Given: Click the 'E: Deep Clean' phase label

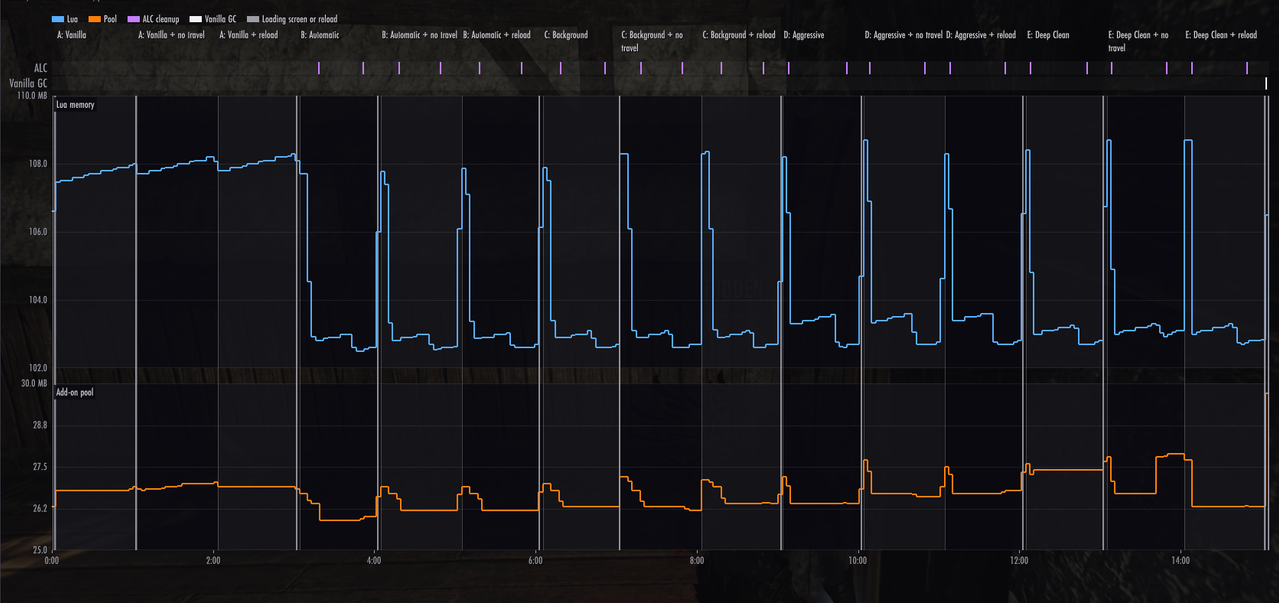Looking at the screenshot, I should pos(1048,35).
